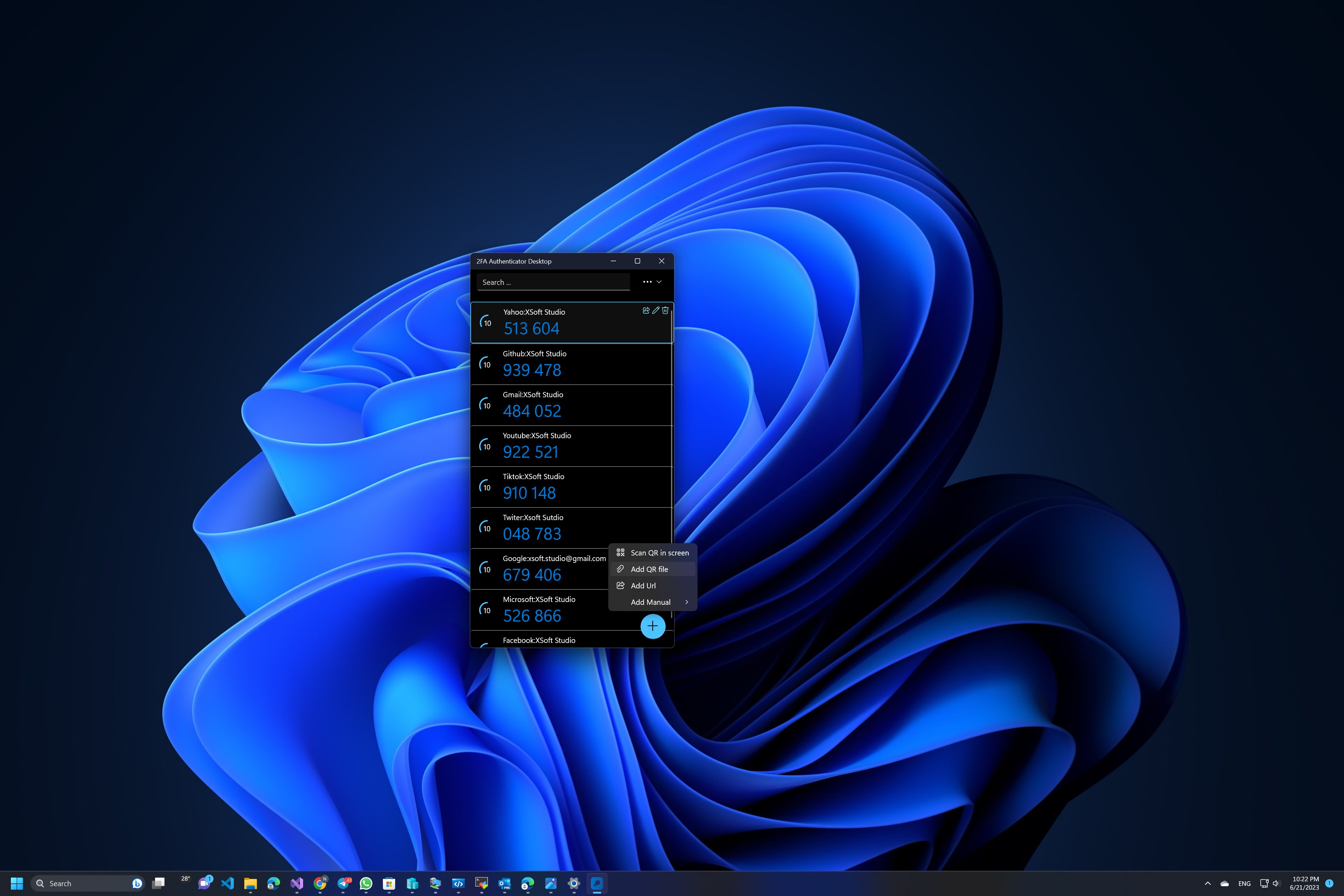Viewport: 1344px width, 896px height.
Task: Click the paperclip icon next to Add QR file
Action: 621,569
